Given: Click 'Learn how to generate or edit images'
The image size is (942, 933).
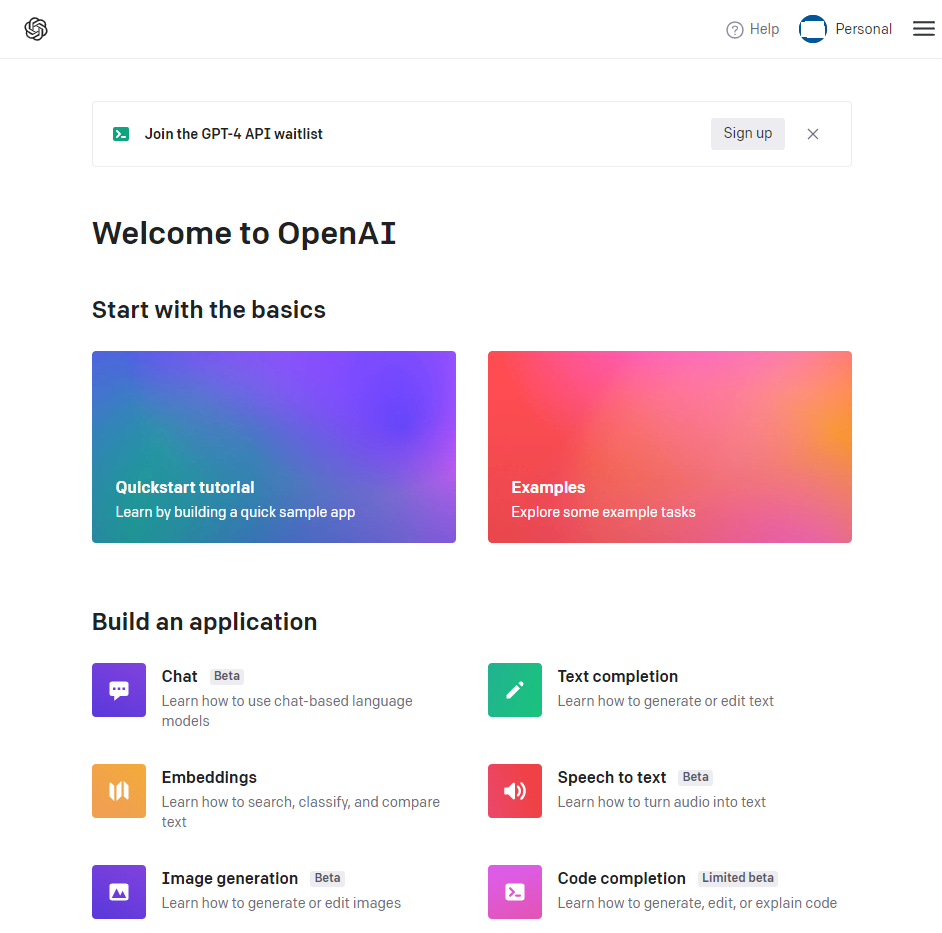Looking at the screenshot, I should [281, 903].
